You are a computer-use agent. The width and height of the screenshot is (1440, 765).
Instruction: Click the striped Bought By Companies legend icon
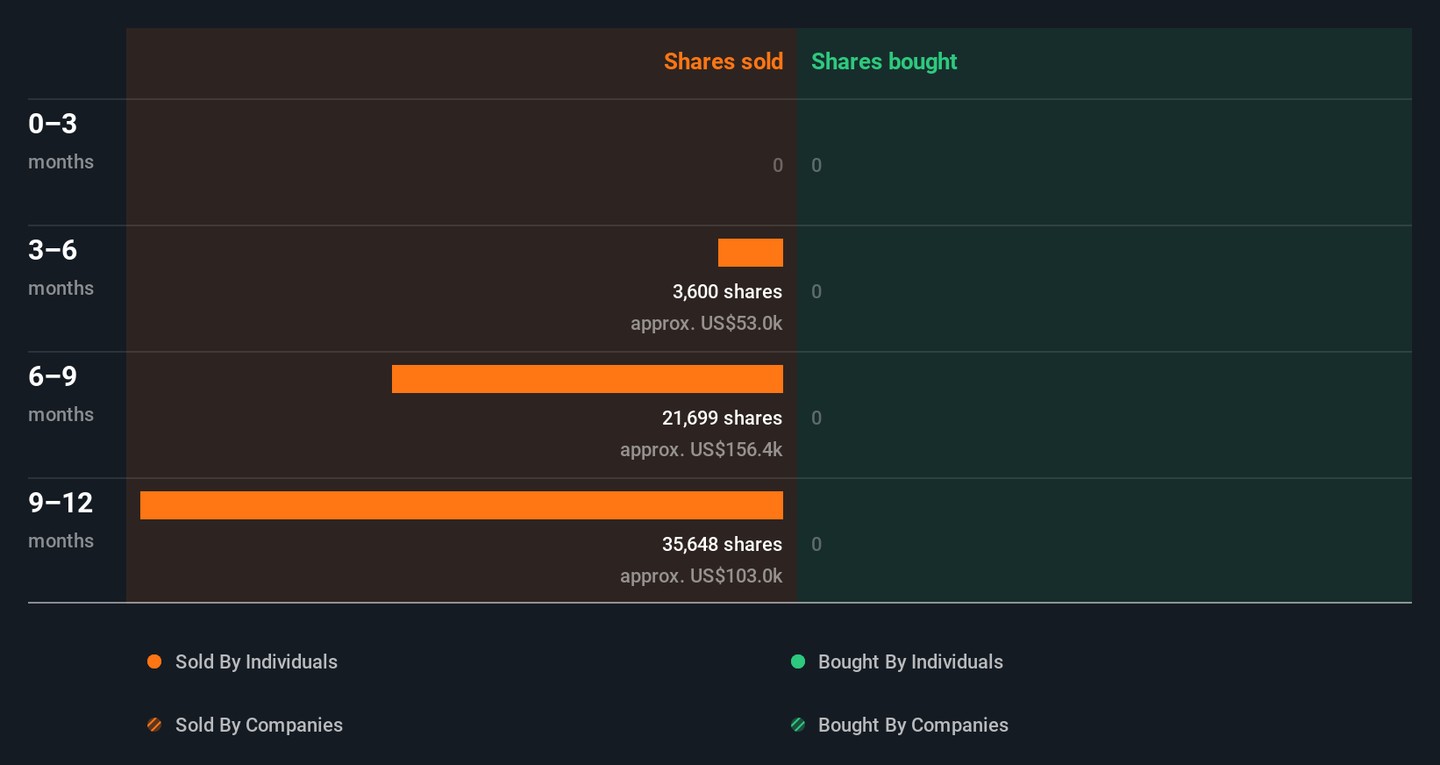click(x=798, y=725)
